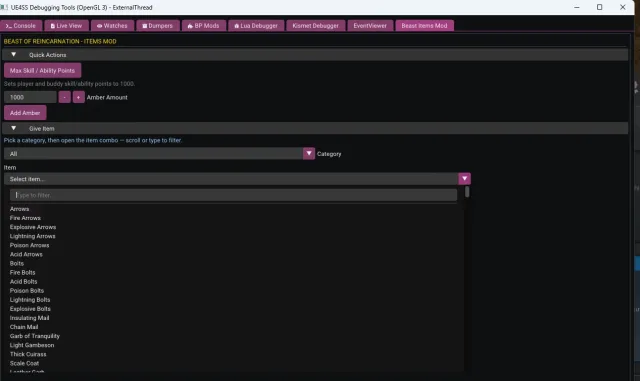Open the Watches tab
This screenshot has width=640, height=381.
[113, 26]
